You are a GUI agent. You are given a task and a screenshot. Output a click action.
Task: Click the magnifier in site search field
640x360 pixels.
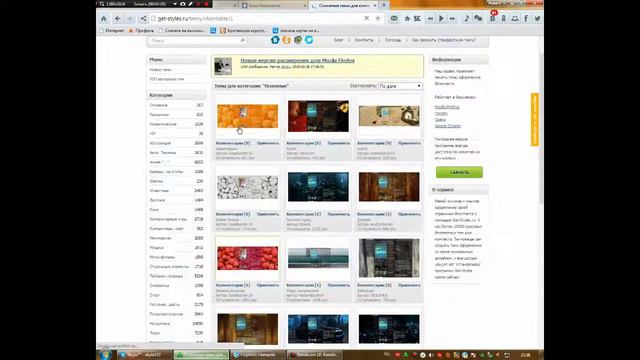click(242, 40)
